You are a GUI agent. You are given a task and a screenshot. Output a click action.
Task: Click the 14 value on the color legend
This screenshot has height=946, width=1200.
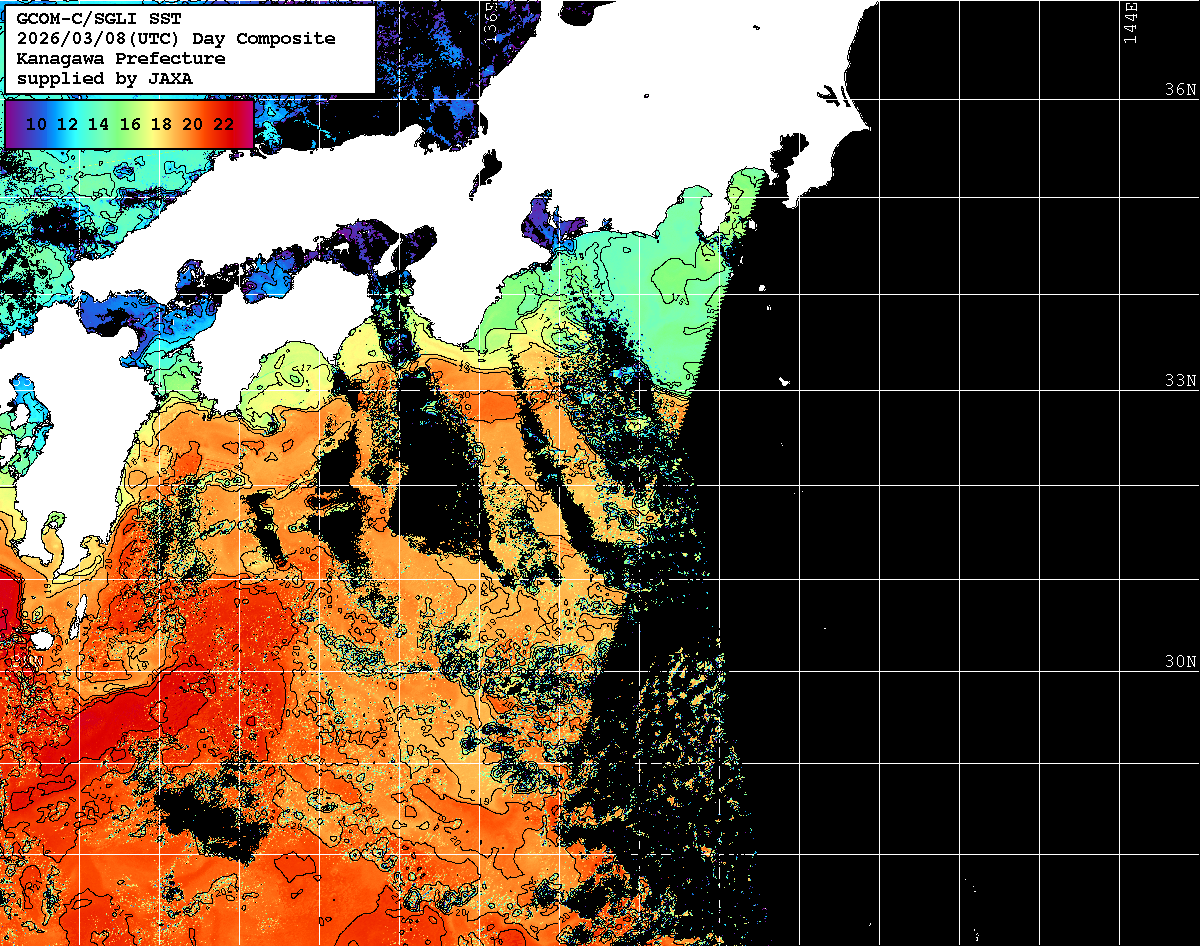pos(98,124)
